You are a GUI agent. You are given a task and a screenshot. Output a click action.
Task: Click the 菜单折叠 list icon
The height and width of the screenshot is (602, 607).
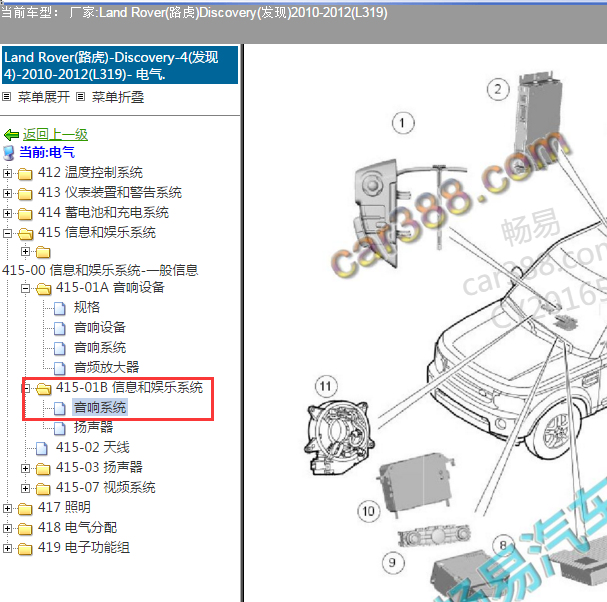[x=81, y=96]
